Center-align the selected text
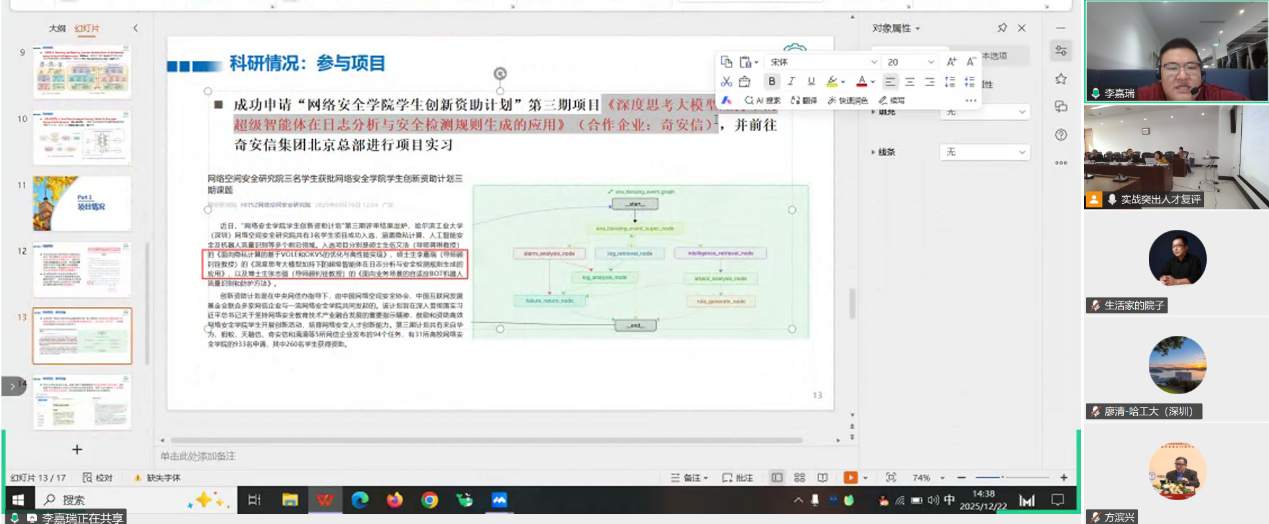 pyautogui.click(x=910, y=81)
